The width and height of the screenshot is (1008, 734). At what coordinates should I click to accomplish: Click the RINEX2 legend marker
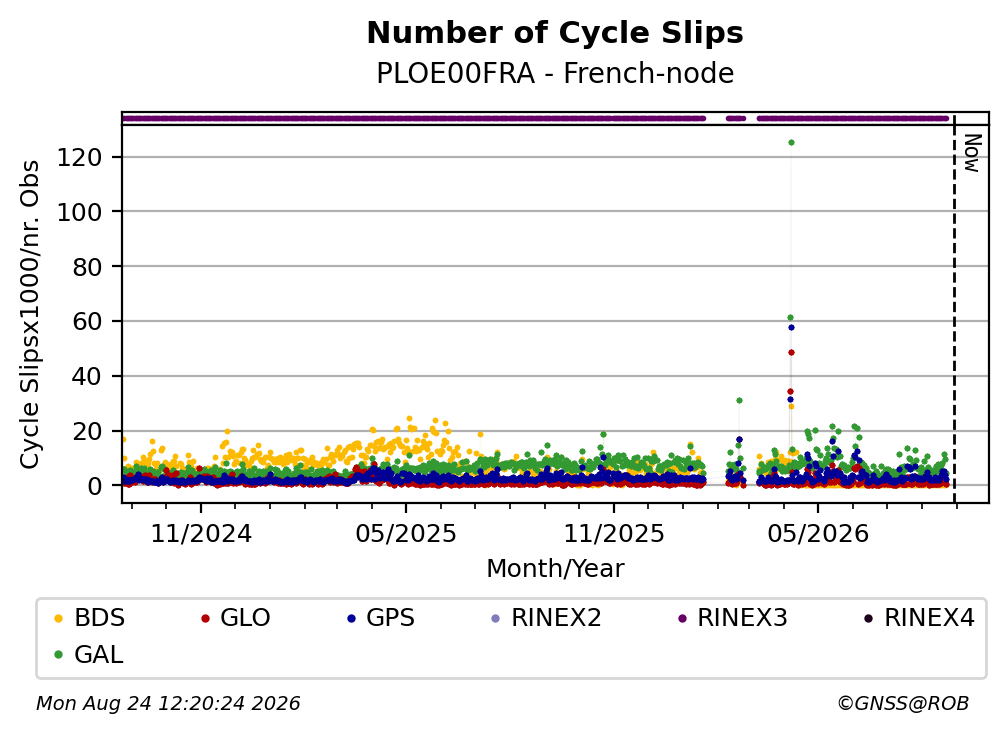[x=495, y=618]
